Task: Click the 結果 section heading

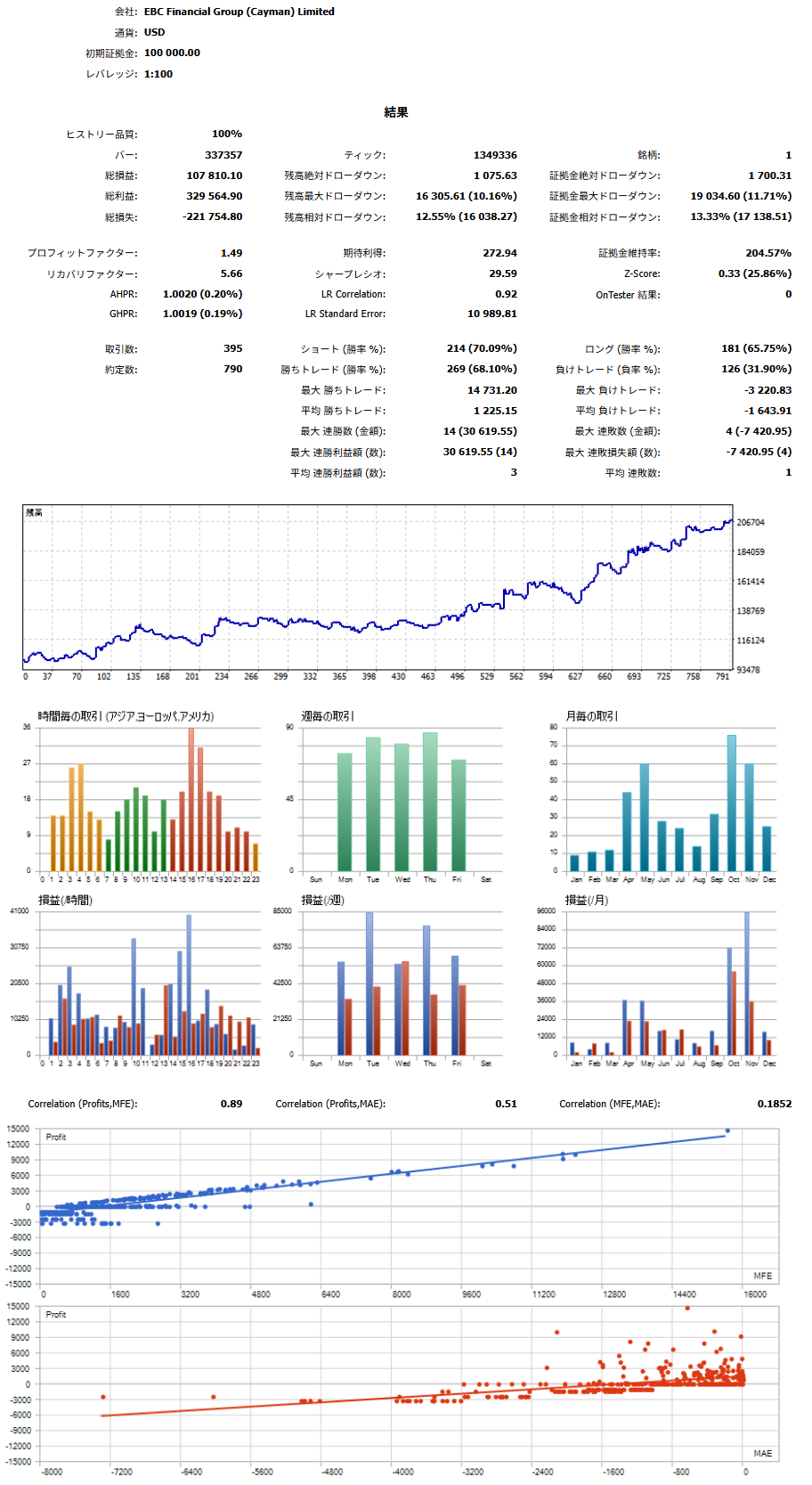Action: [x=396, y=112]
